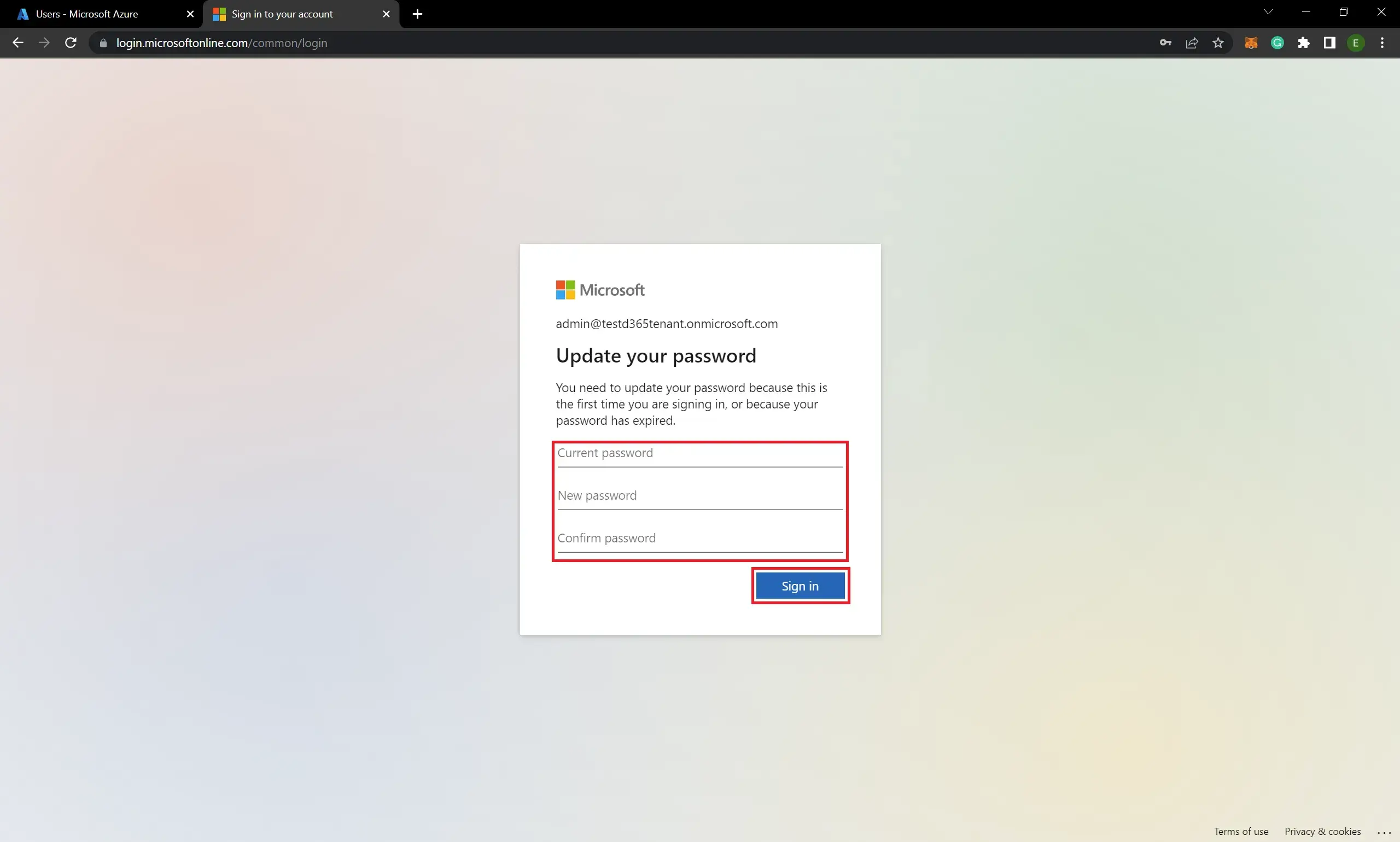Open the MetaMask fox extension
The height and width of the screenshot is (842, 1400).
pos(1251,43)
